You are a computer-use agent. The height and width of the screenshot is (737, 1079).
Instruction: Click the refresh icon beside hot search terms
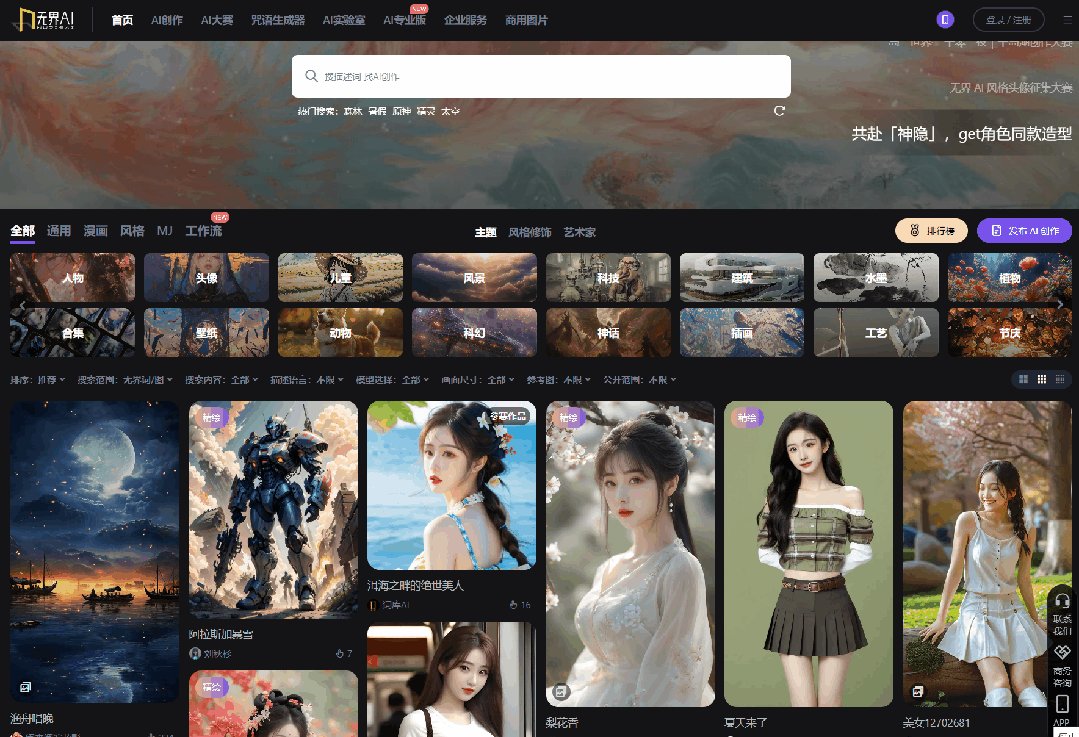click(x=779, y=111)
